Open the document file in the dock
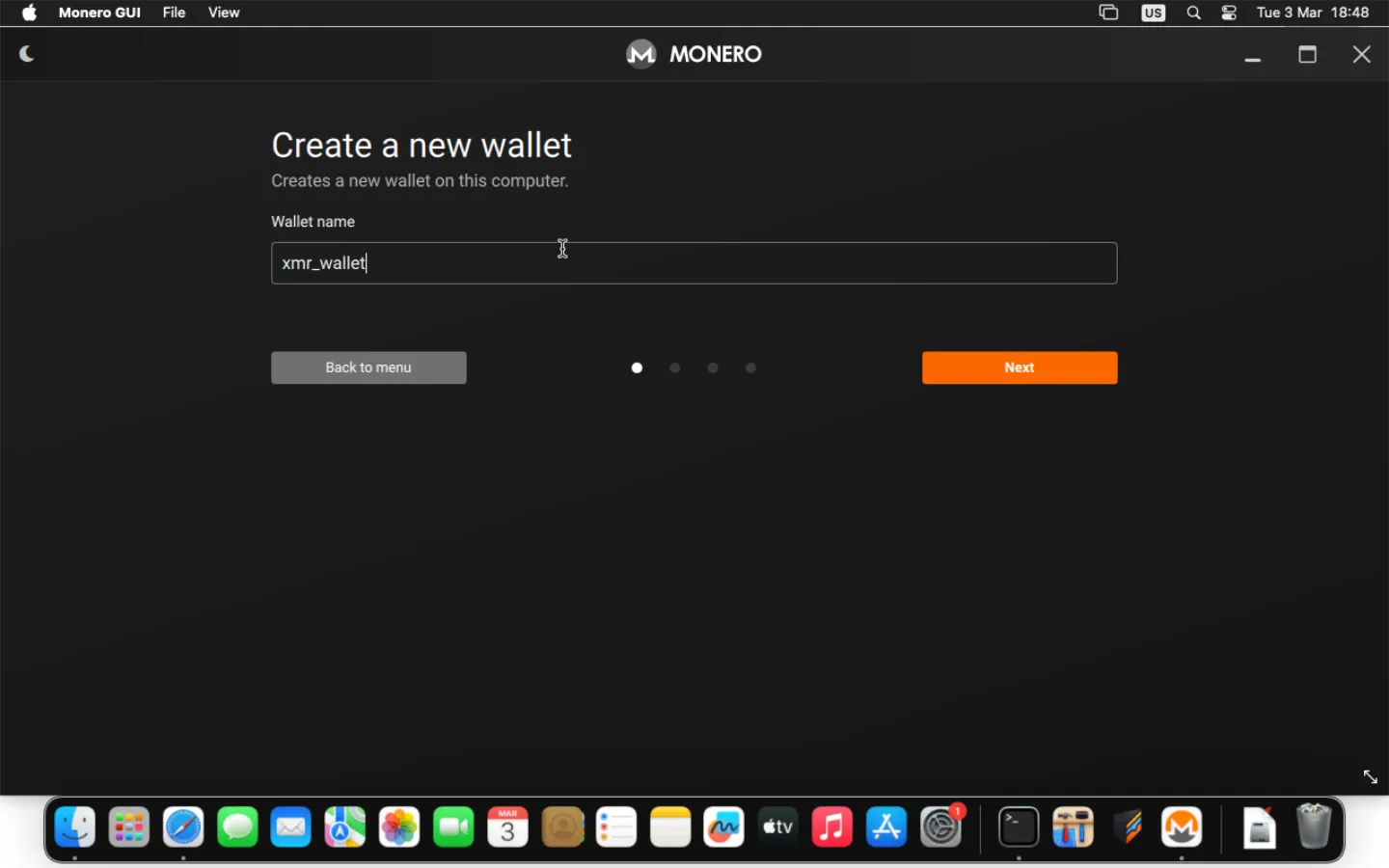This screenshot has width=1389, height=868. [x=1259, y=827]
